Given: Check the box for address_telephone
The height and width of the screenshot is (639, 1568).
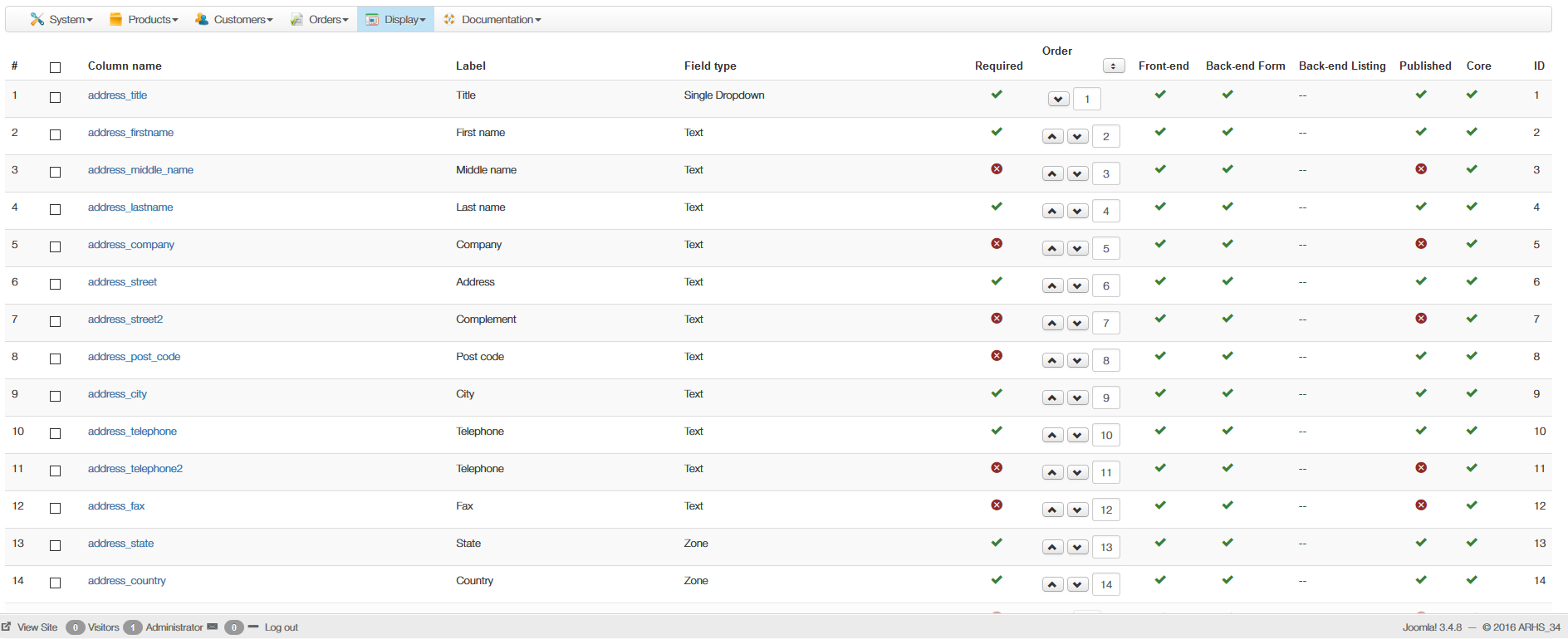Looking at the screenshot, I should click(x=56, y=433).
